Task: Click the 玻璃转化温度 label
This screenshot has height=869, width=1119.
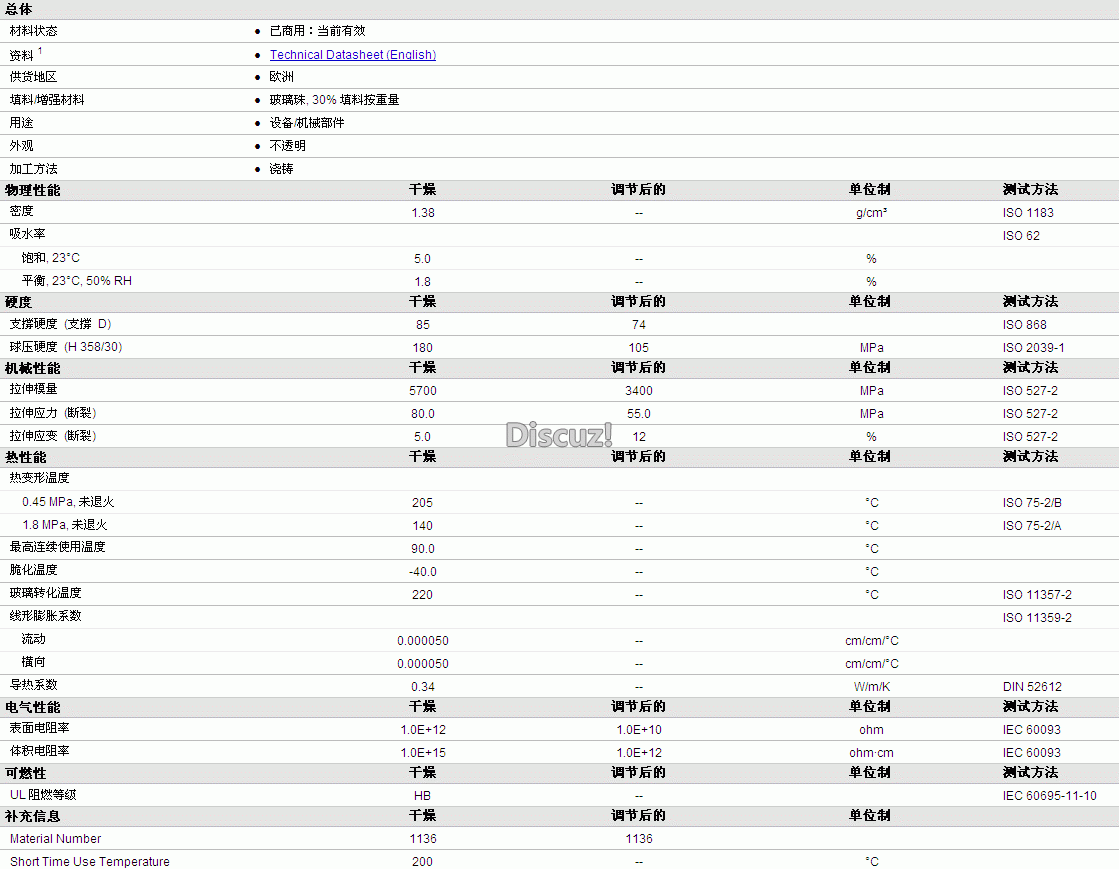Action: coord(46,593)
